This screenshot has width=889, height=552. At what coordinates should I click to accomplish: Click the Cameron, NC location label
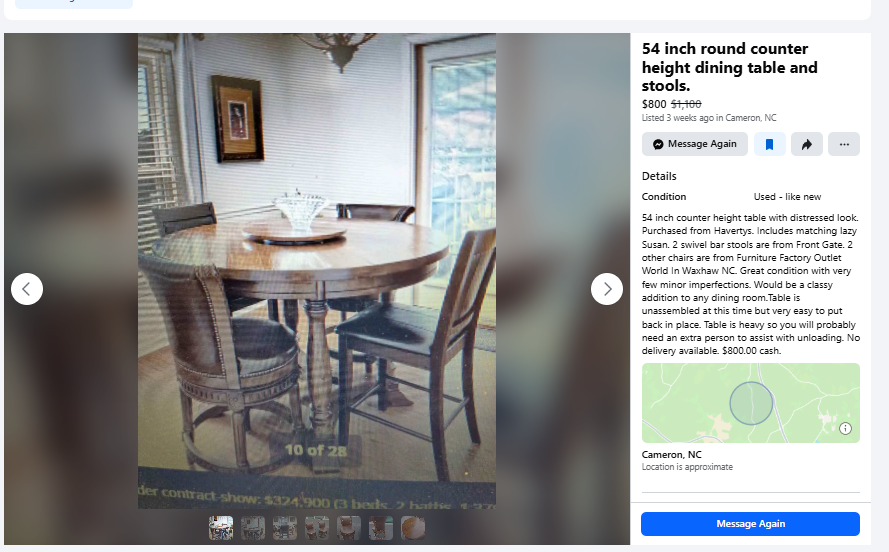671,455
